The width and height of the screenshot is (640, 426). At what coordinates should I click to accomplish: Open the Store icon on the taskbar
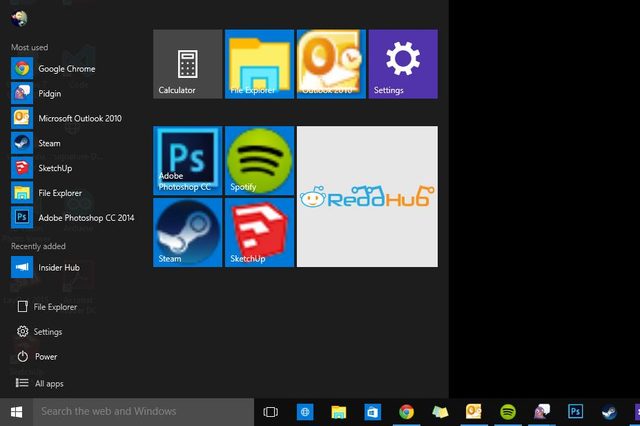[x=373, y=412]
